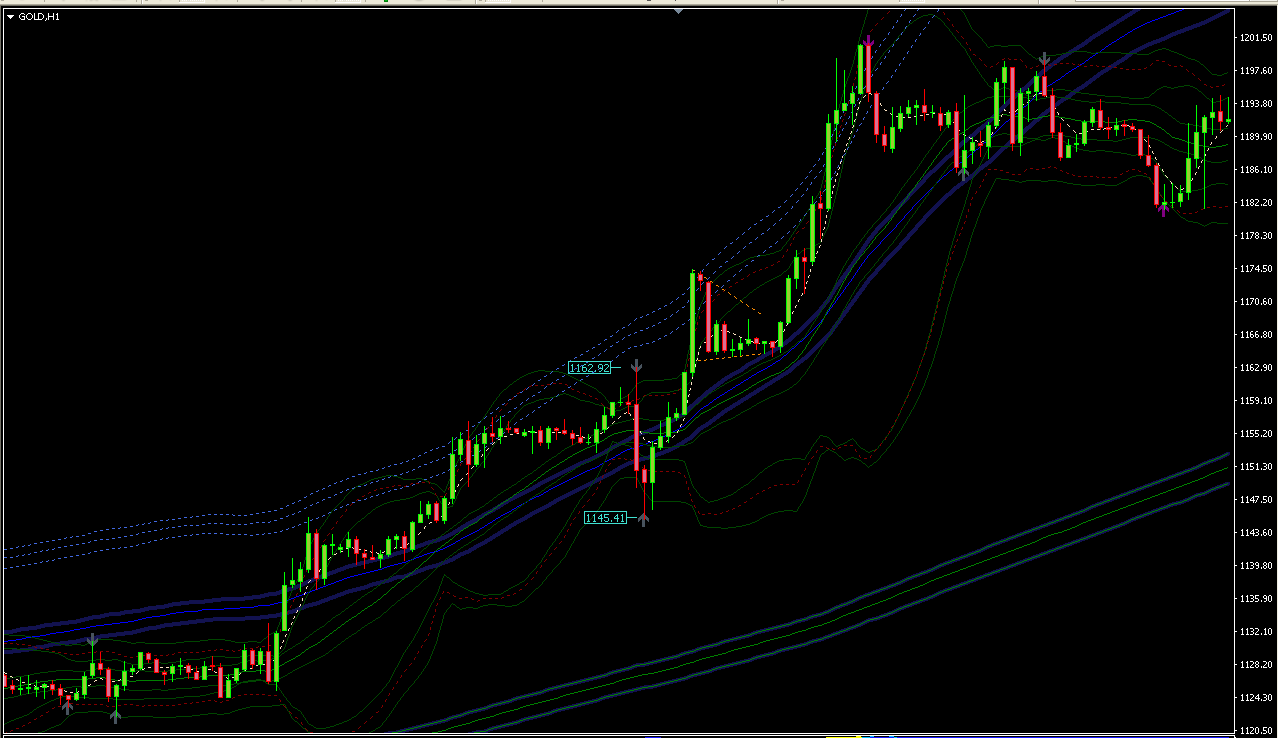Select the 1162.92 price label
The height and width of the screenshot is (738, 1278).
589,367
